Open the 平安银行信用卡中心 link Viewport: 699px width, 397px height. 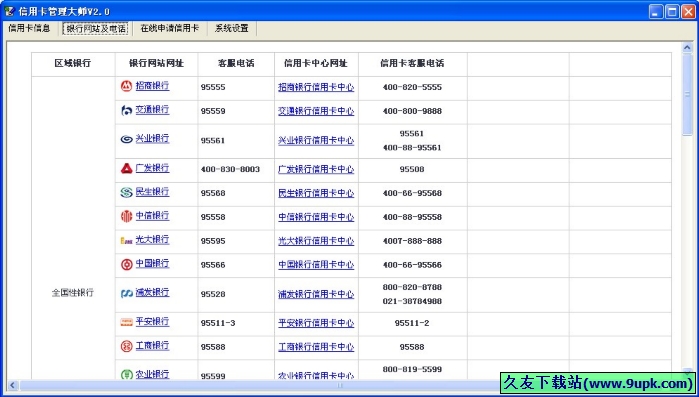click(316, 323)
